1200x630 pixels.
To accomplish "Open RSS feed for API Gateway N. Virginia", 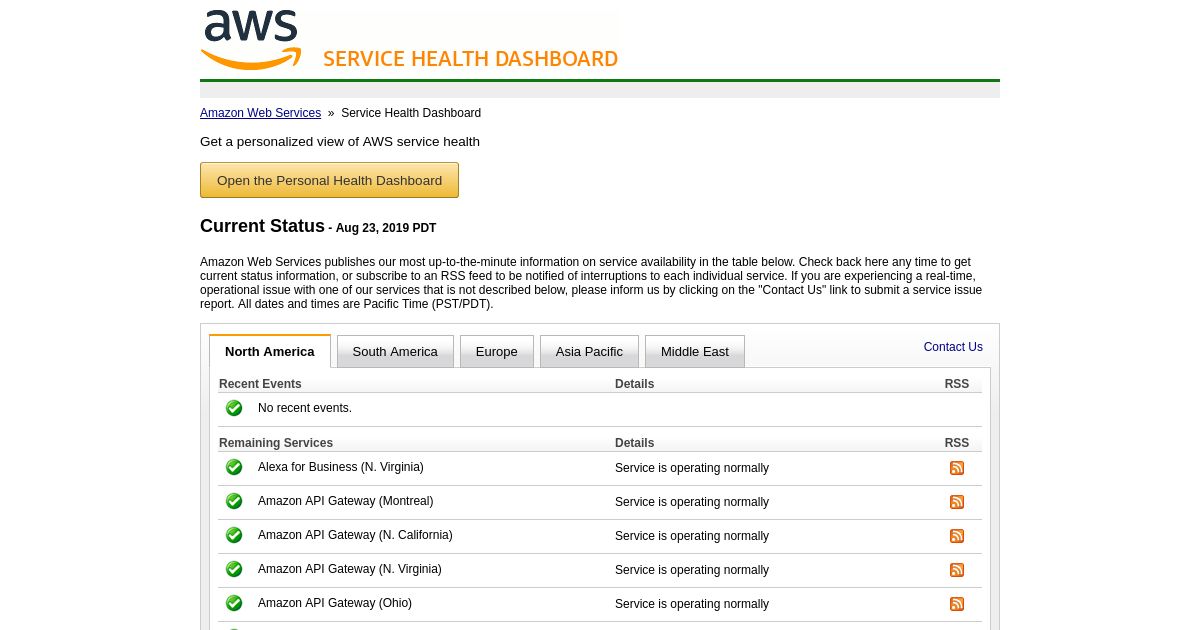I will [957, 570].
